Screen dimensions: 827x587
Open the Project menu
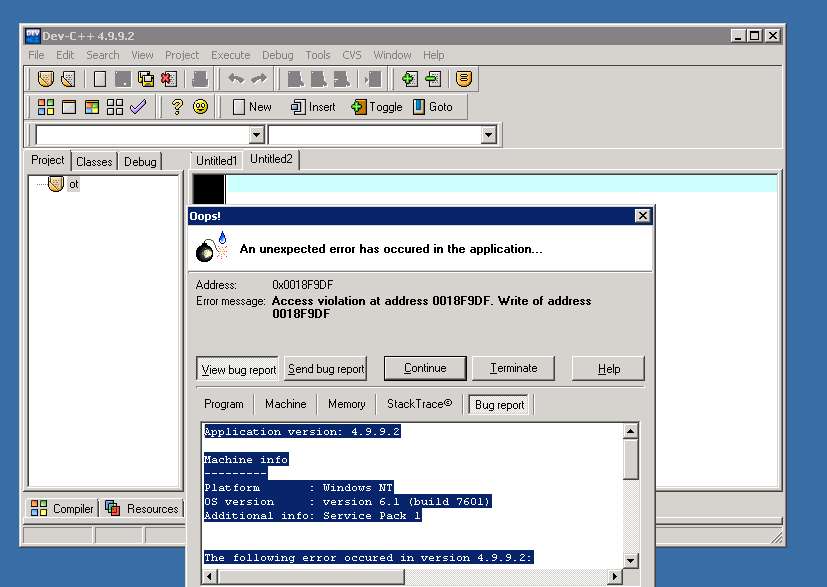[x=182, y=55]
